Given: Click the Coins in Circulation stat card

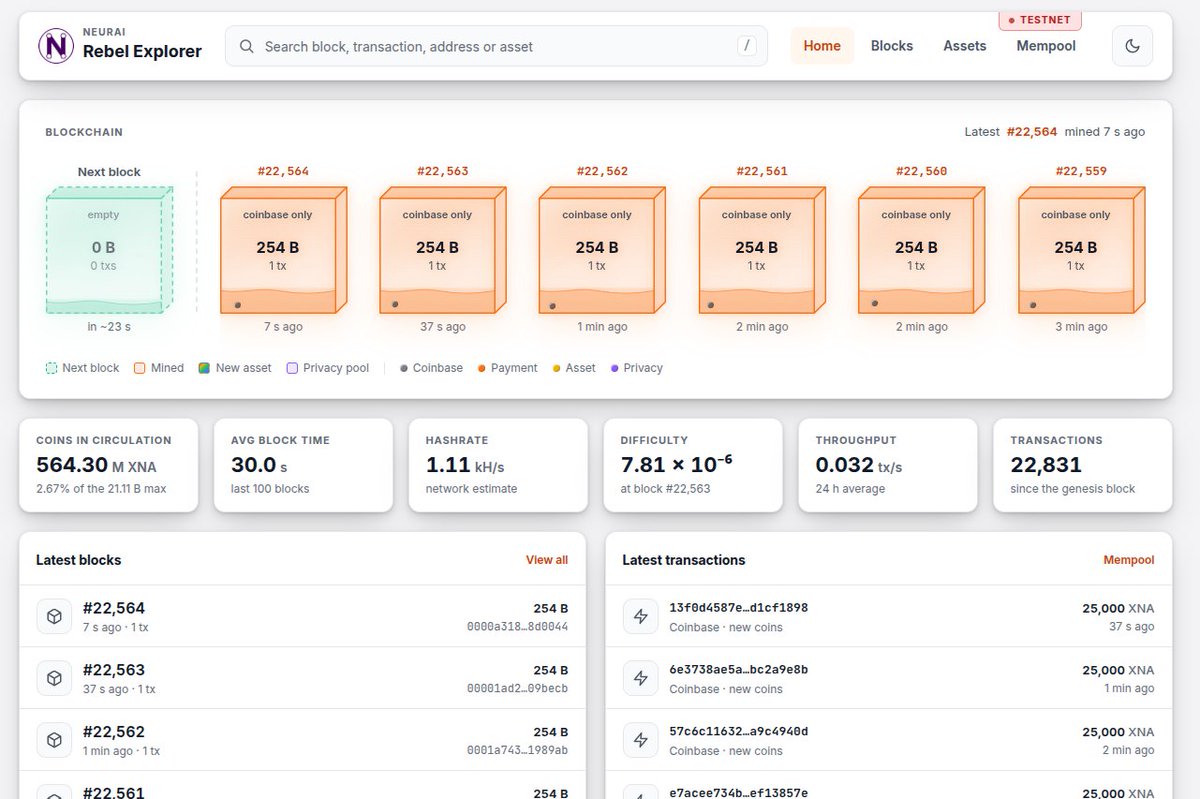Looking at the screenshot, I should click(109, 465).
